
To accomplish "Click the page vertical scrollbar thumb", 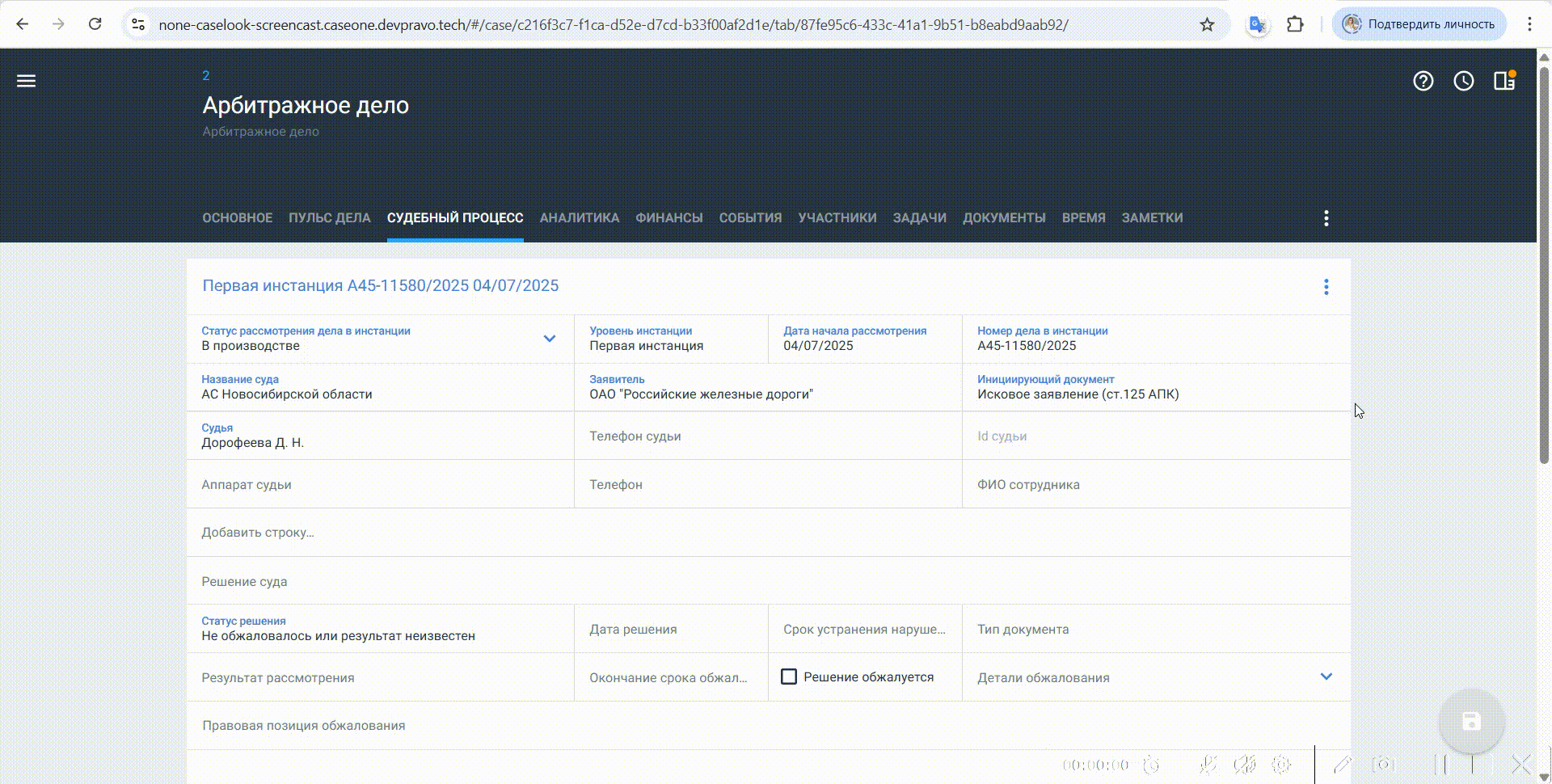I will point(1545,259).
